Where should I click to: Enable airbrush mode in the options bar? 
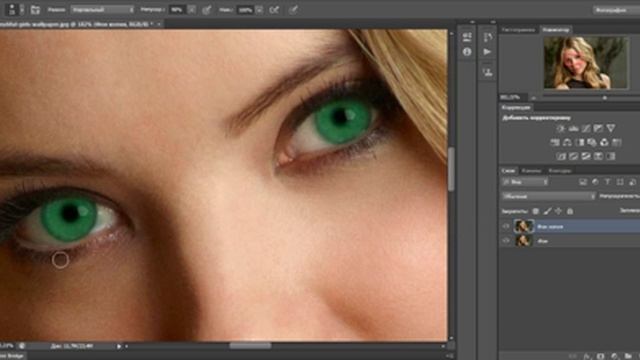[x=274, y=10]
